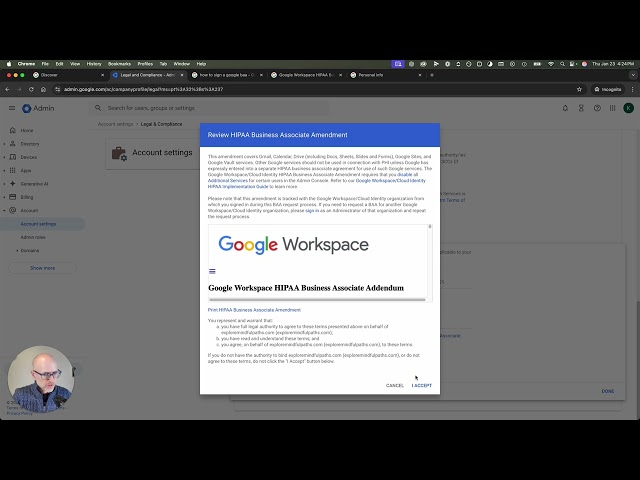Image resolution: width=640 pixels, height=480 pixels.
Task: Open the File menu
Action: coord(45,64)
